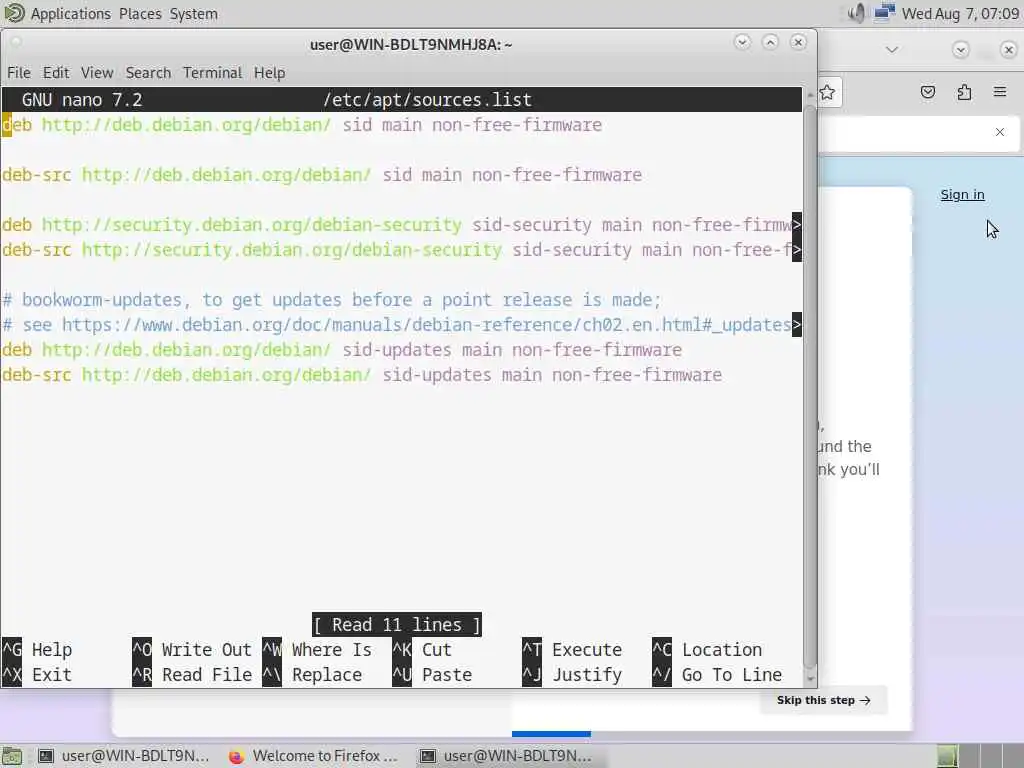Image resolution: width=1024 pixels, height=768 pixels.
Task: Open the Places menu
Action: pyautogui.click(x=140, y=14)
